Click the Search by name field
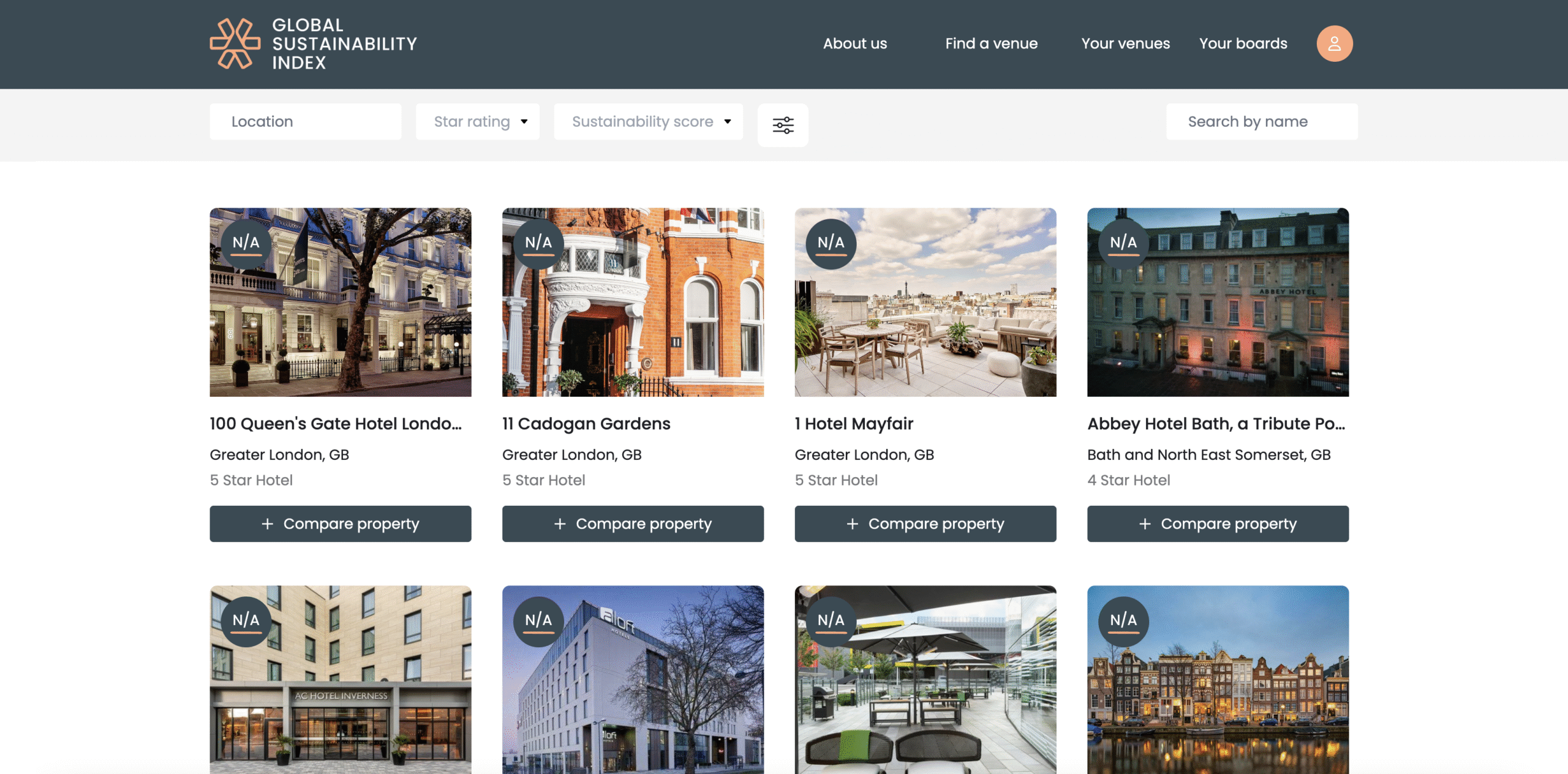The height and width of the screenshot is (774, 1568). tap(1261, 122)
